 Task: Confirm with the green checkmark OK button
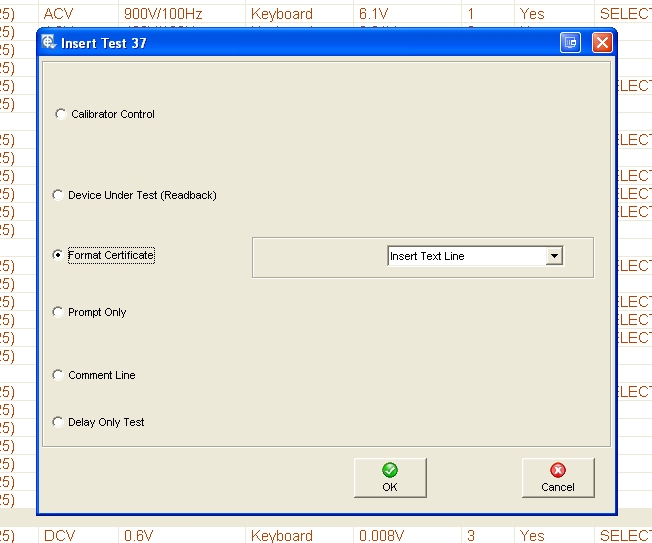pyautogui.click(x=390, y=477)
